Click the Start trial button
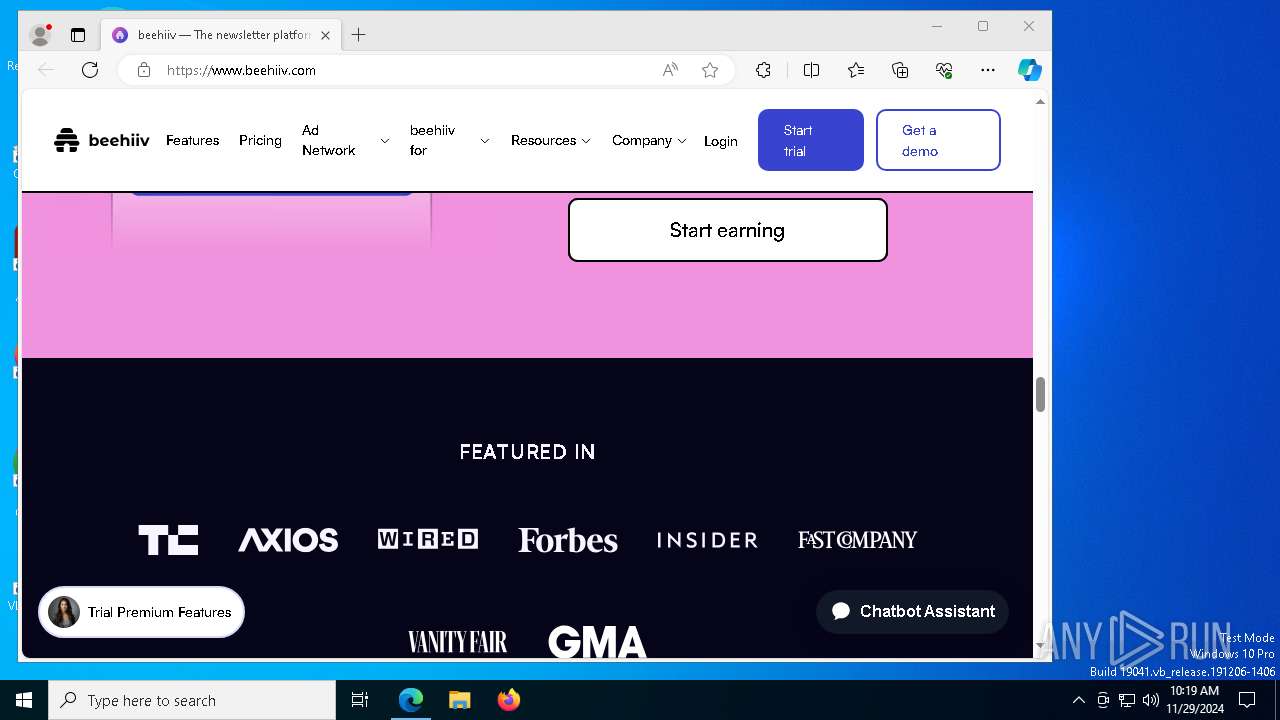The width and height of the screenshot is (1280, 720). coord(811,140)
